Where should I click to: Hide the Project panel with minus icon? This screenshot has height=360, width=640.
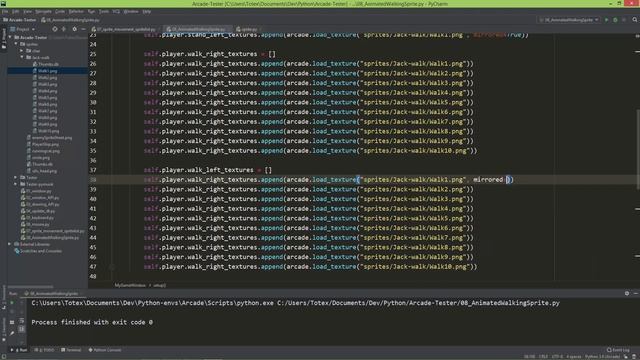coord(83,29)
